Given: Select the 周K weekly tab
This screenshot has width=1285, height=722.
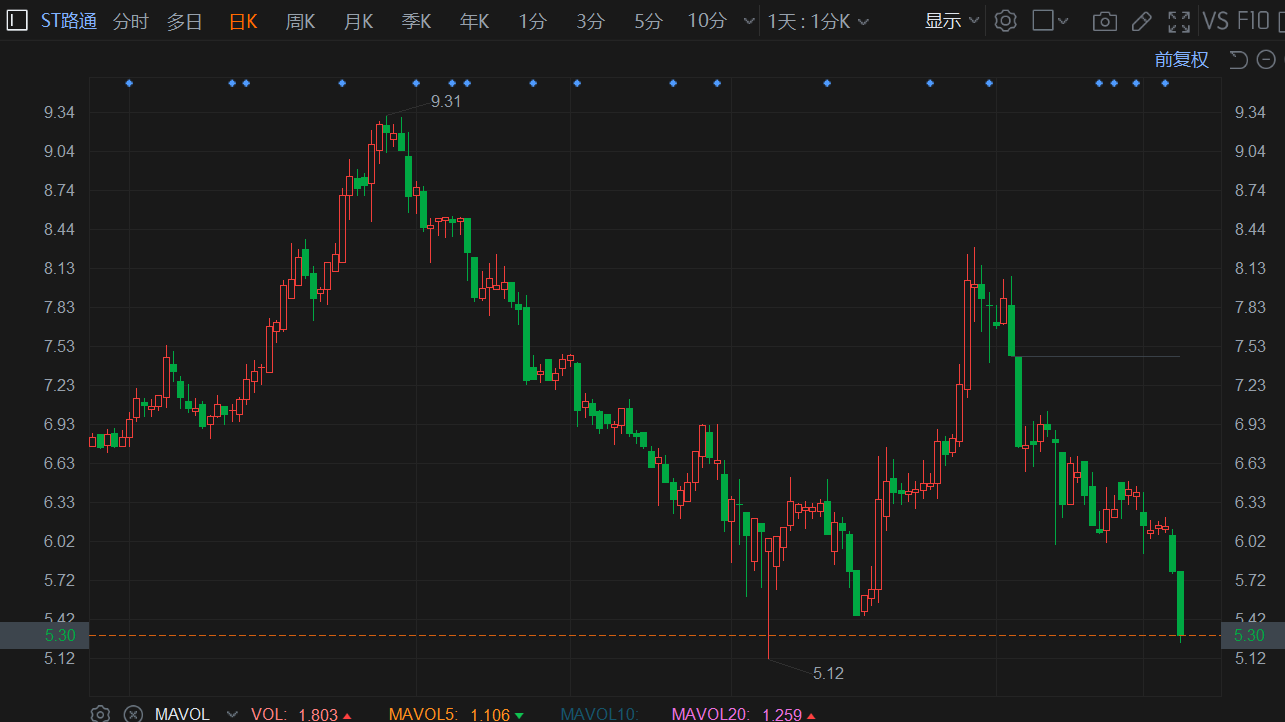Looking at the screenshot, I should pyautogui.click(x=301, y=21).
